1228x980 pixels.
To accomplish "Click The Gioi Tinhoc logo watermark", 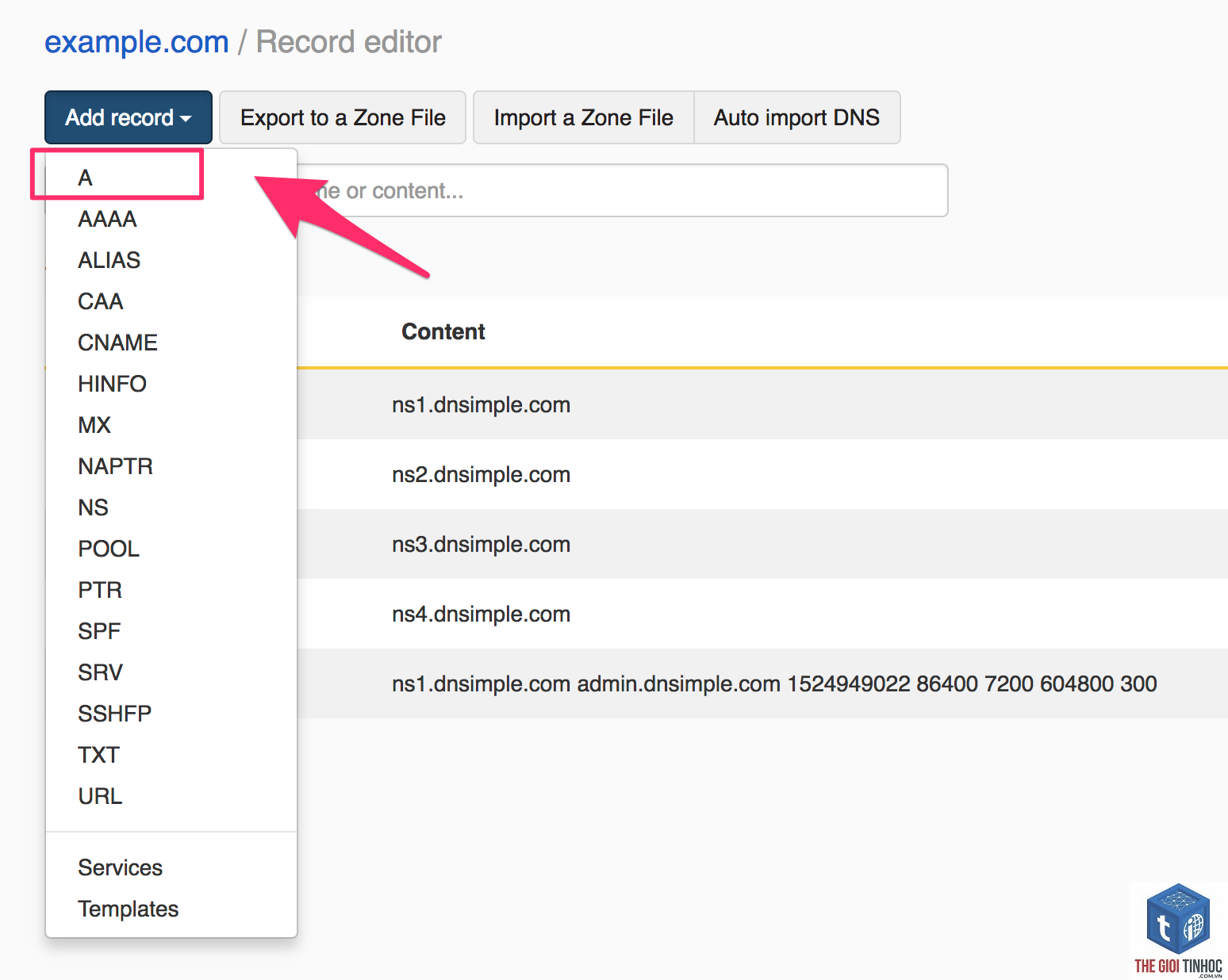I will point(1178,930).
